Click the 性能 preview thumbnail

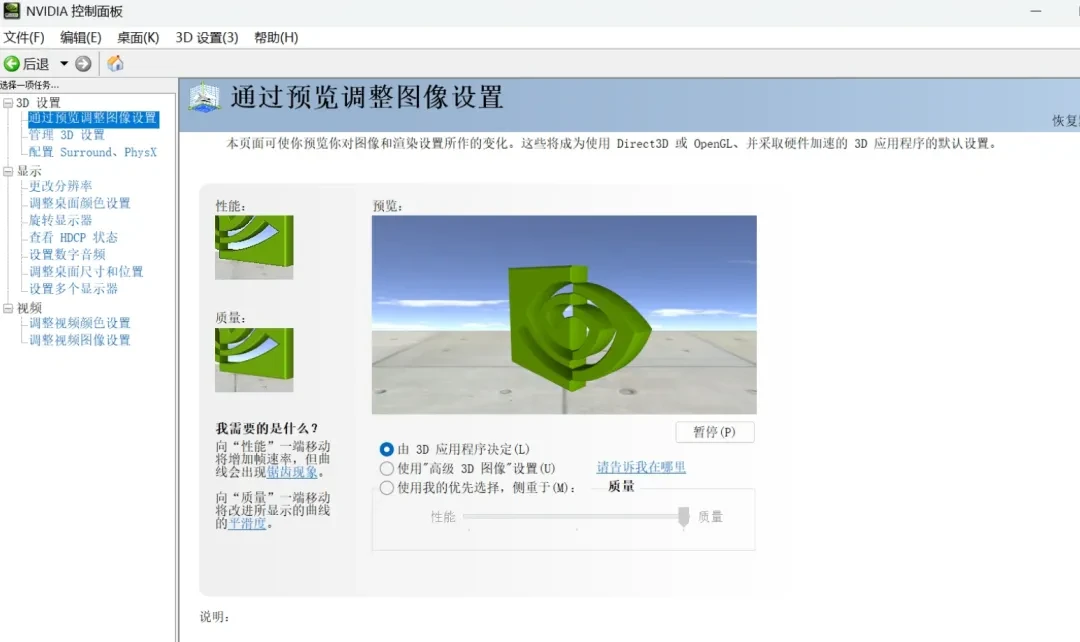(254, 247)
